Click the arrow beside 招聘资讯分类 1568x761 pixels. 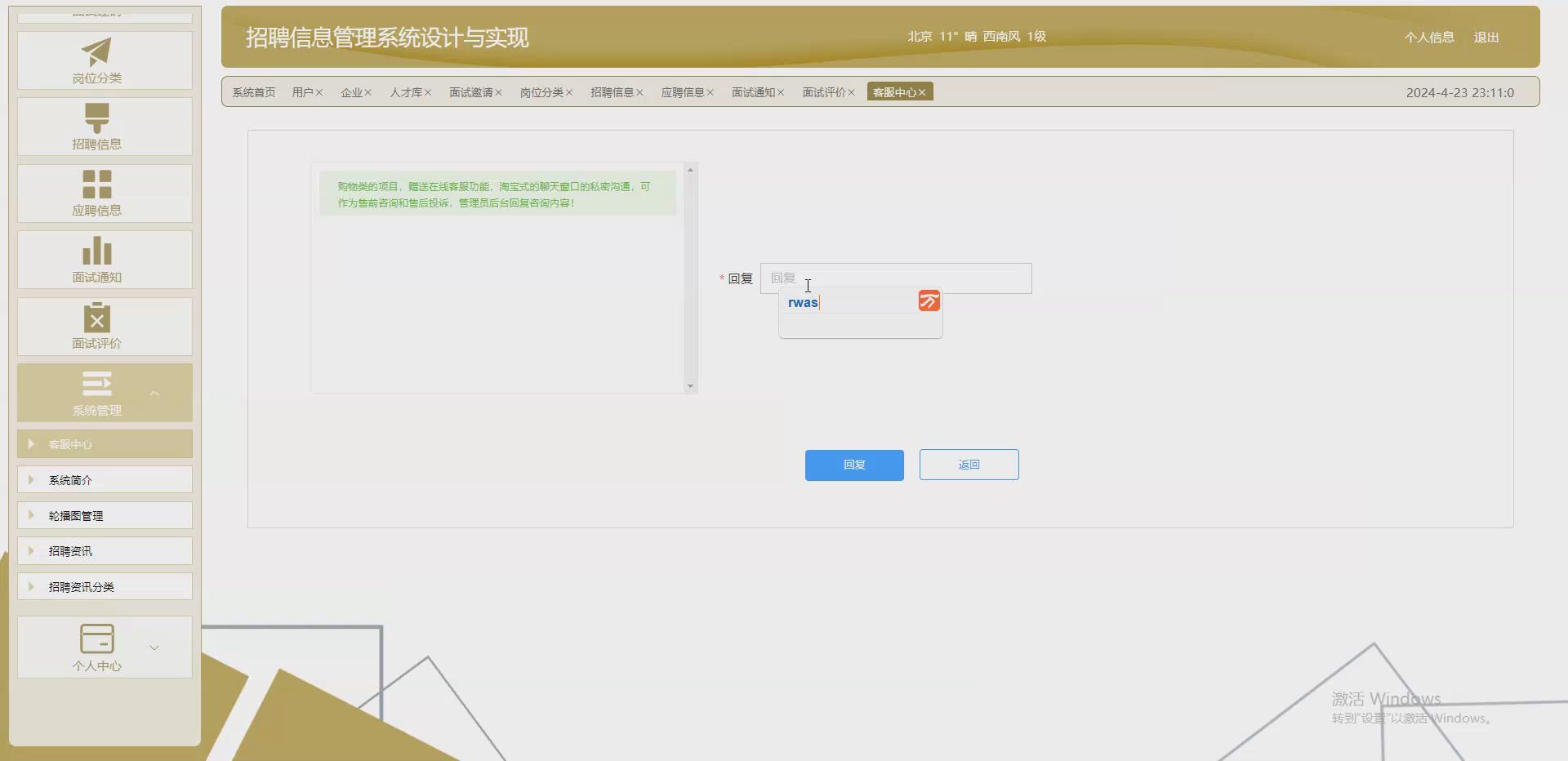(31, 586)
